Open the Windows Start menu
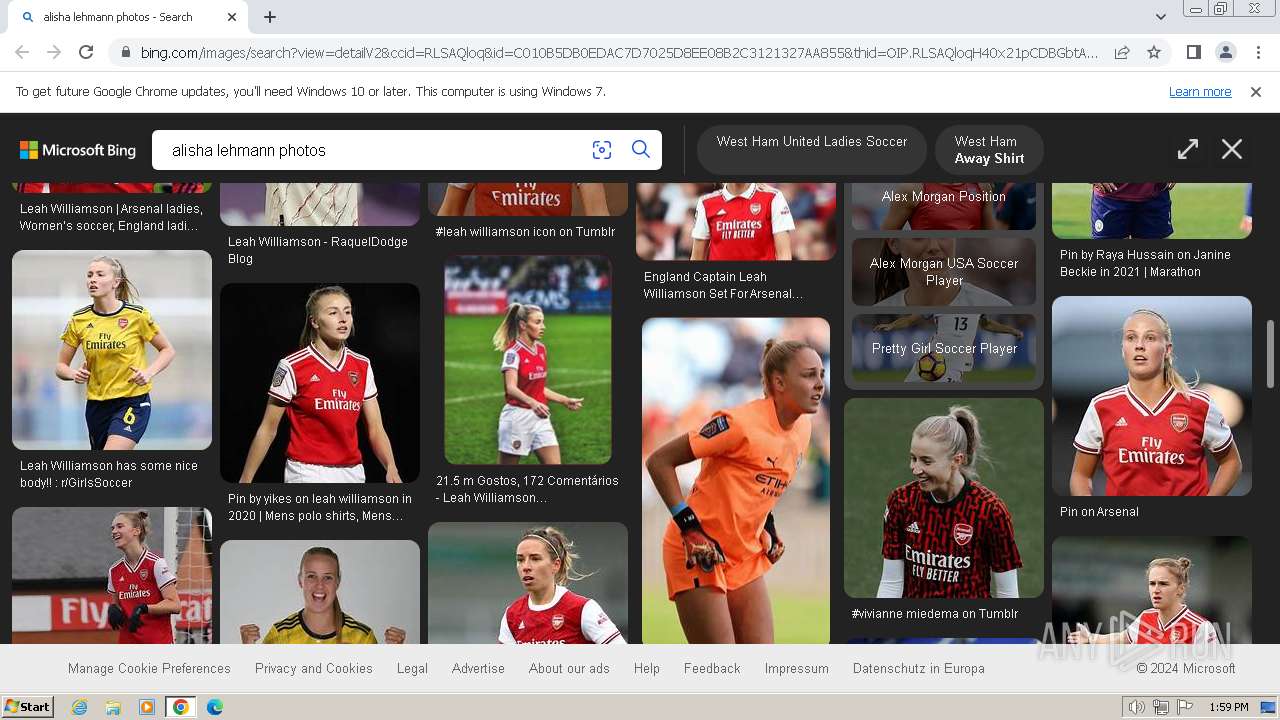1280x720 pixels. pos(27,707)
